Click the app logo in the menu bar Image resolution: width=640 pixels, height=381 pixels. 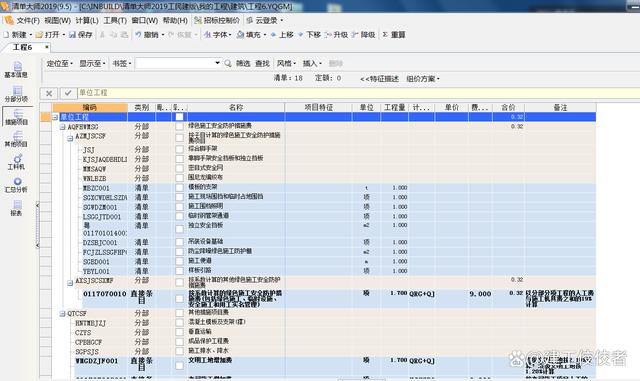click(8, 20)
